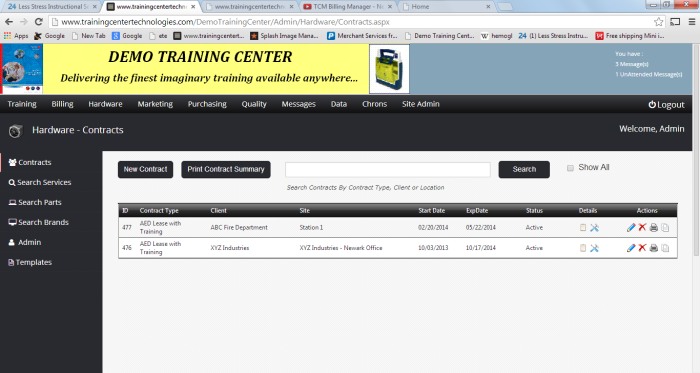The width and height of the screenshot is (700, 373).
Task: Delete contract 476 using red X
Action: (642, 248)
